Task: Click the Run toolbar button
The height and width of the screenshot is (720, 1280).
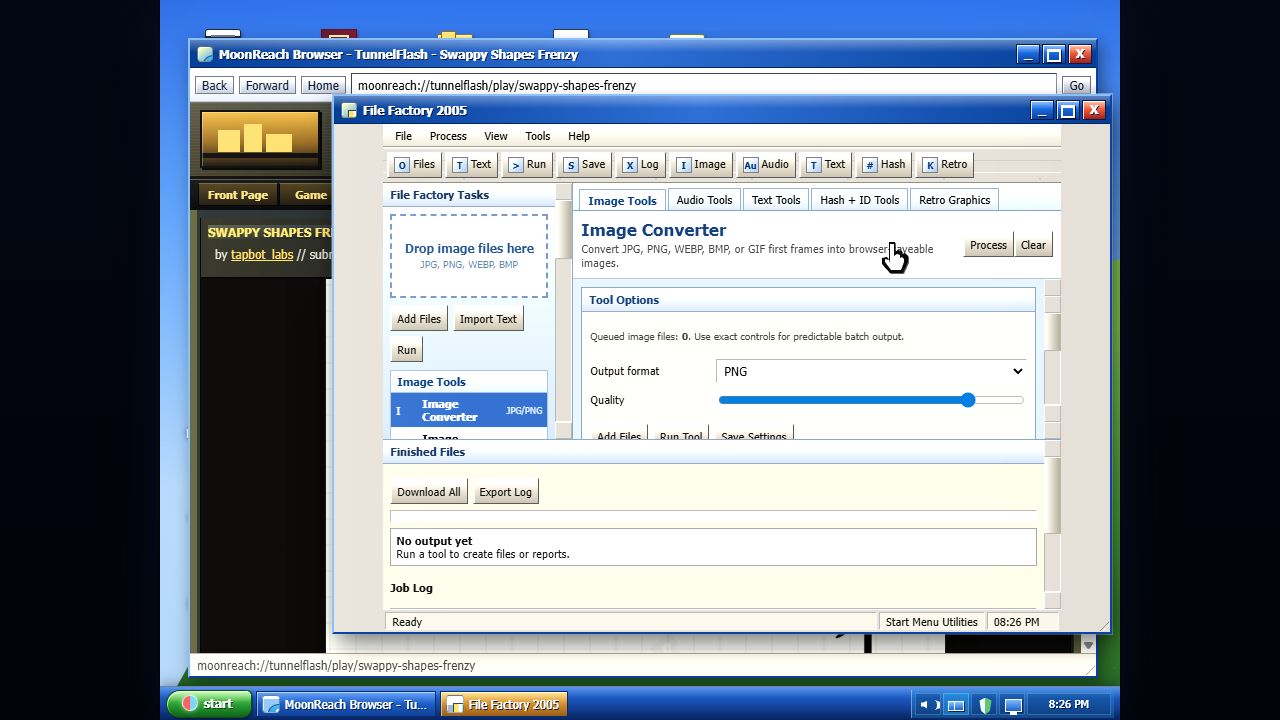Action: click(527, 165)
